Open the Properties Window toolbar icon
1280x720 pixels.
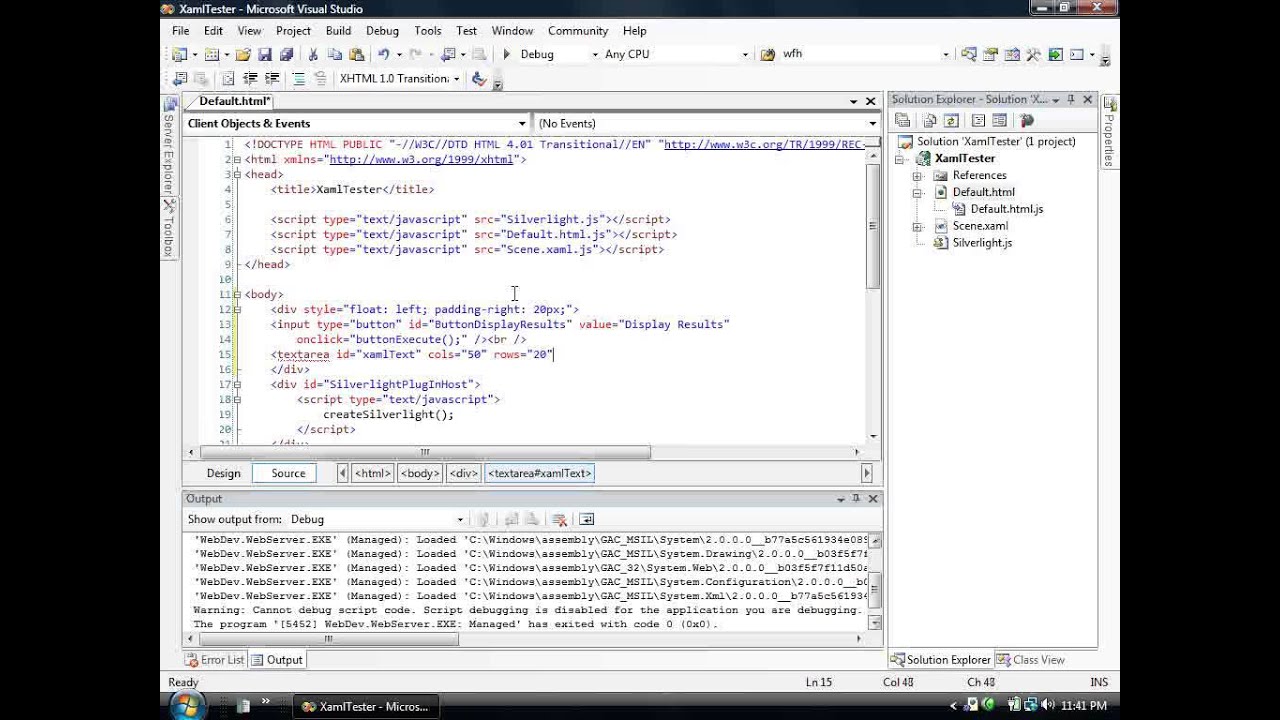pyautogui.click(x=990, y=54)
